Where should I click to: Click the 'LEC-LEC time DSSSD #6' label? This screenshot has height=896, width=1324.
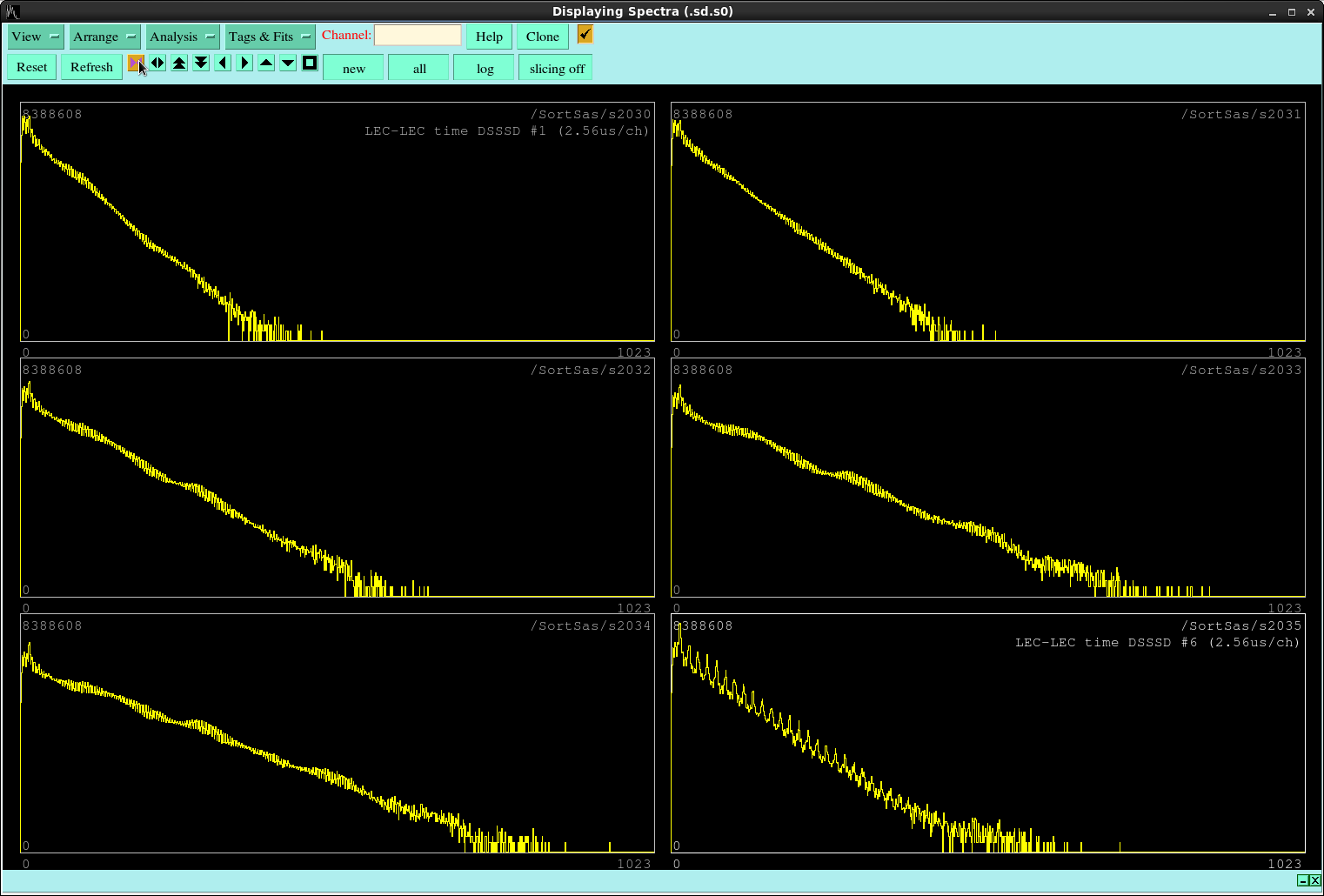coord(1107,642)
